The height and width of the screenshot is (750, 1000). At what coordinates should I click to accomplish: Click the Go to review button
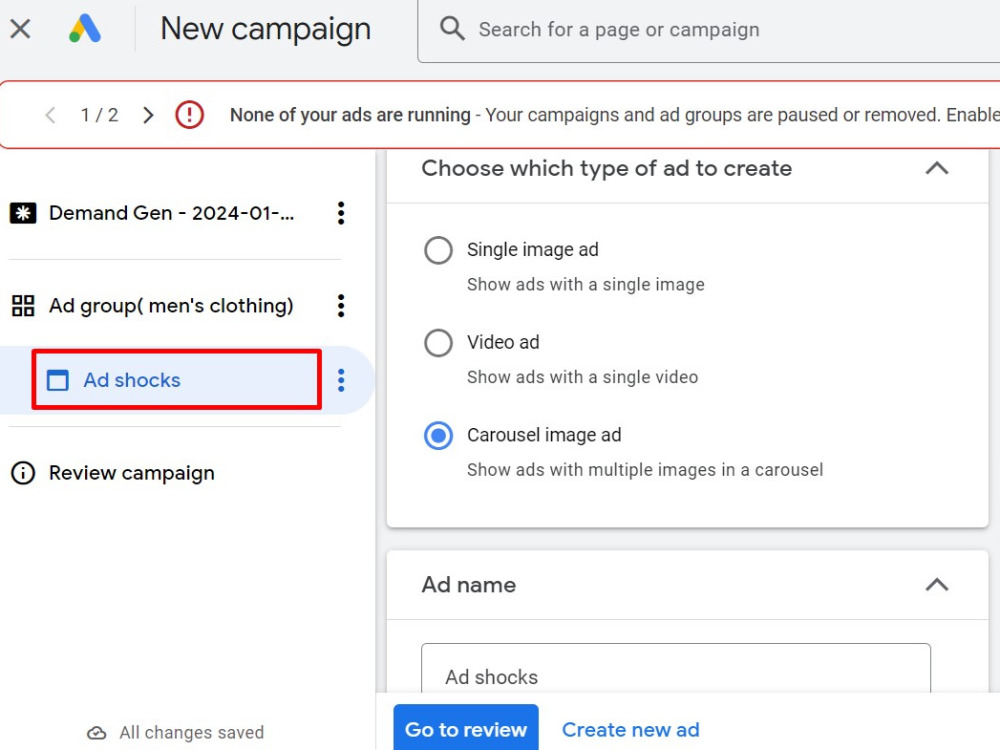click(466, 728)
